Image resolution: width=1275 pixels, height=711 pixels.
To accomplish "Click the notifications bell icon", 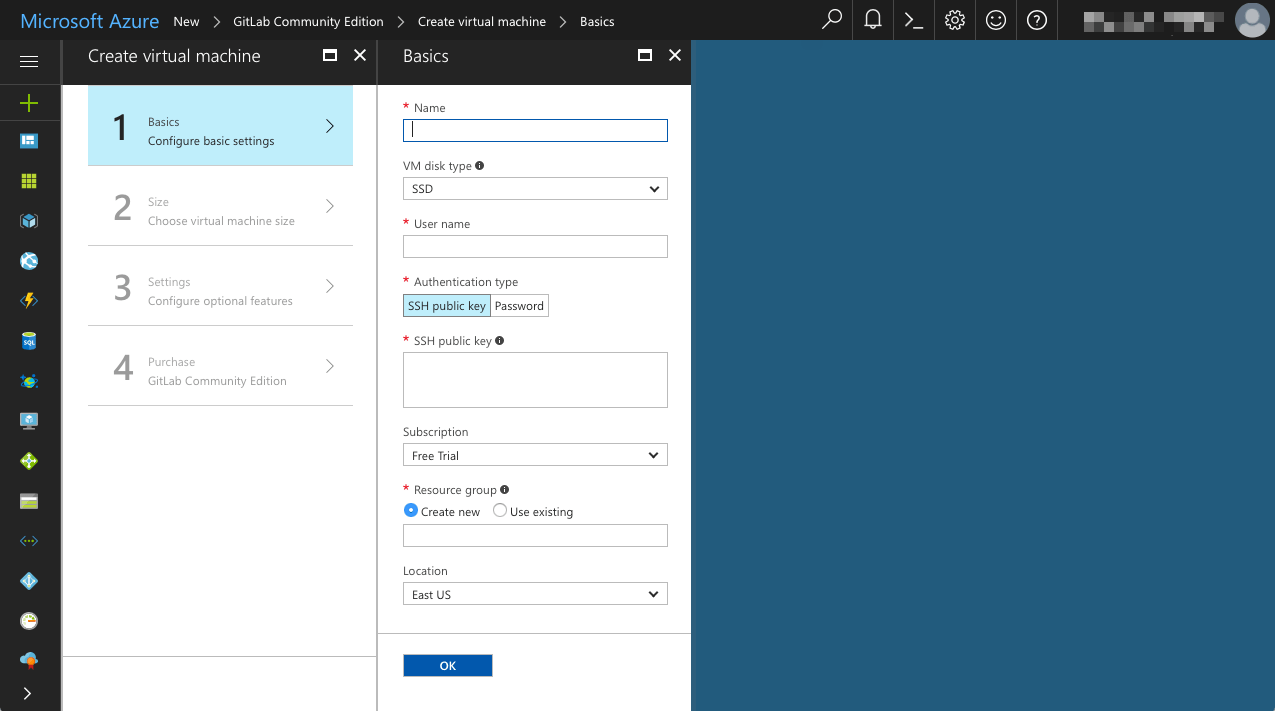I will point(872,20).
